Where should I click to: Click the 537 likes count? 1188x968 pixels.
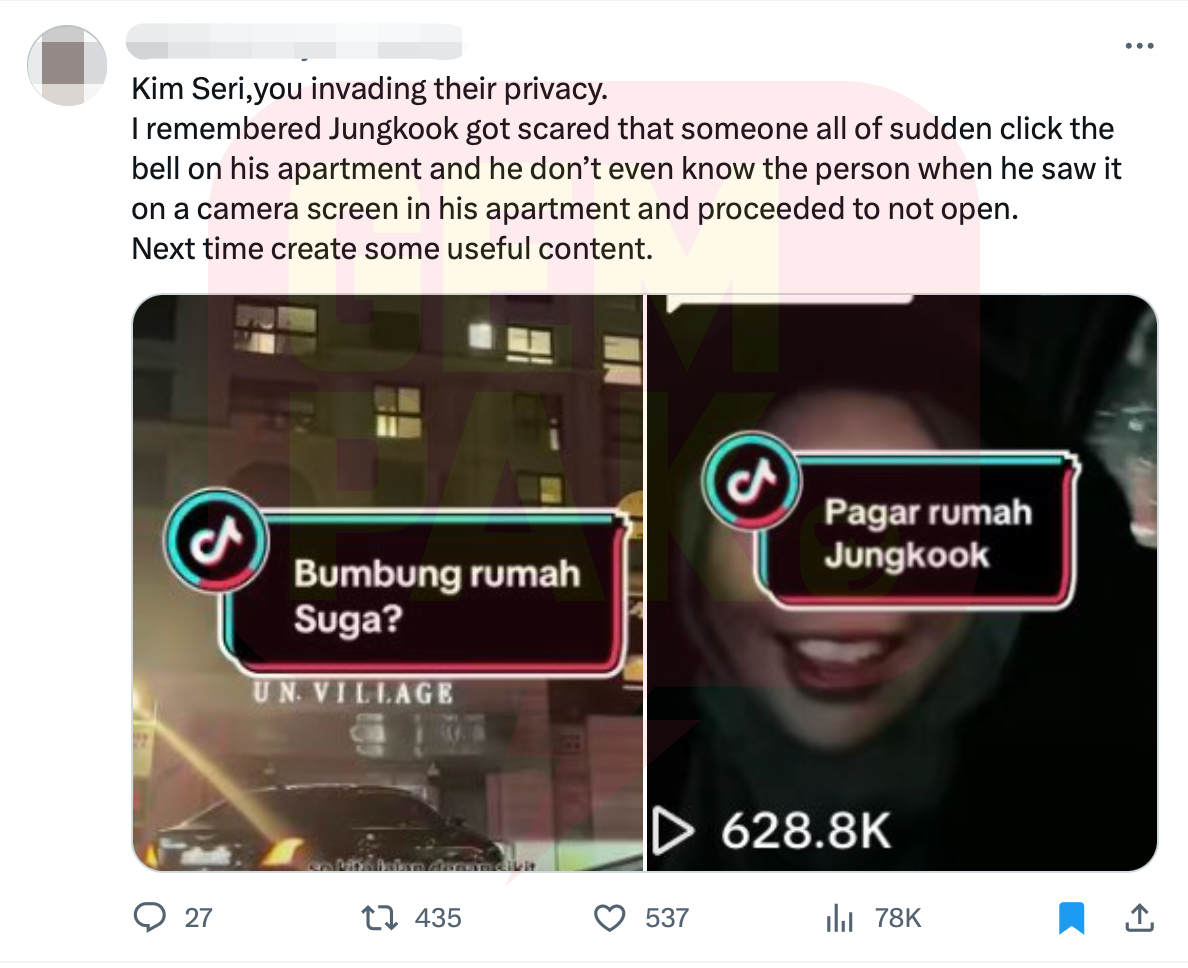667,918
